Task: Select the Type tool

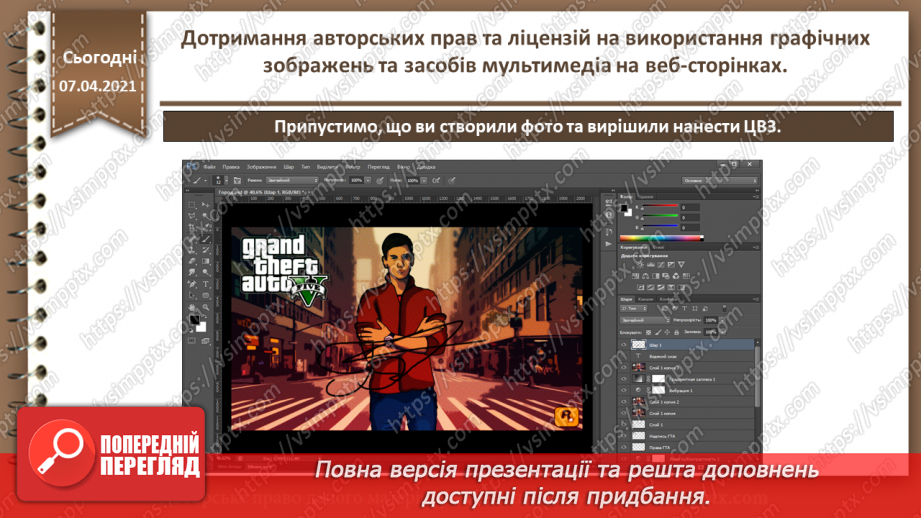Action: click(x=206, y=284)
